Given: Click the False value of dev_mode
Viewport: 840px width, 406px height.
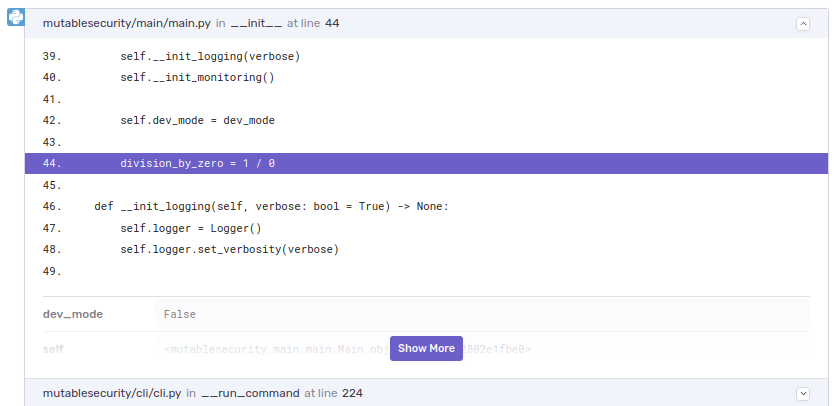Looking at the screenshot, I should pos(180,314).
